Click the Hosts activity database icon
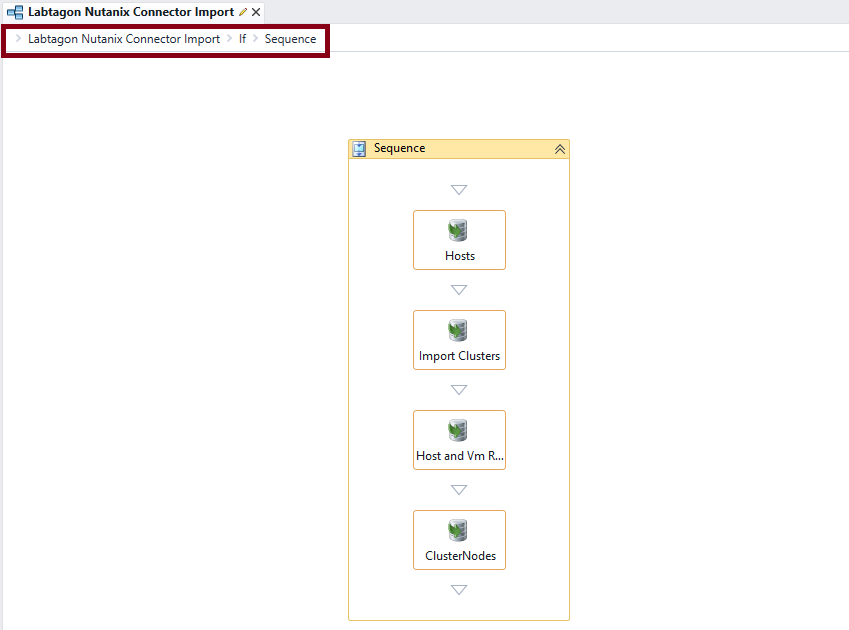Screen dimensions: 849x630 [458, 231]
